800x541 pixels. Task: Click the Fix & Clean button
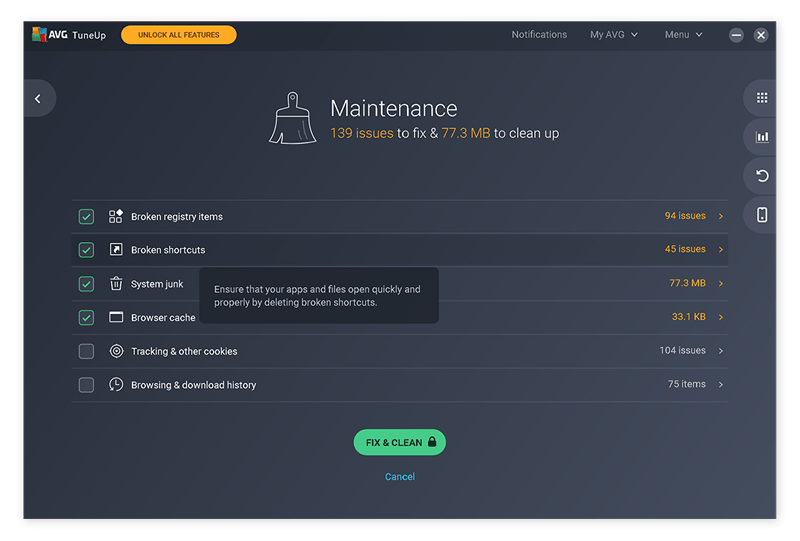click(399, 442)
